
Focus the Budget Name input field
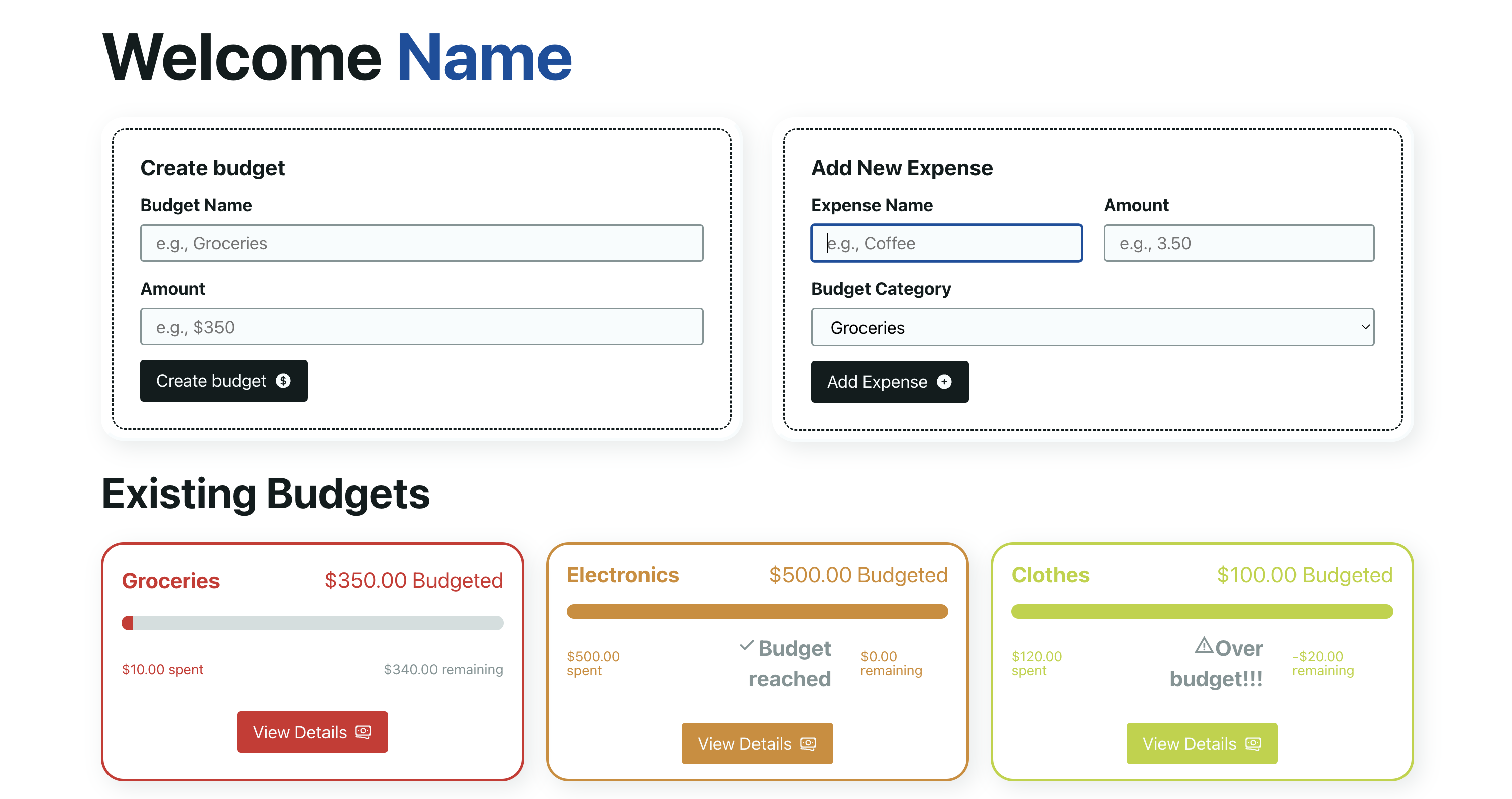point(421,243)
